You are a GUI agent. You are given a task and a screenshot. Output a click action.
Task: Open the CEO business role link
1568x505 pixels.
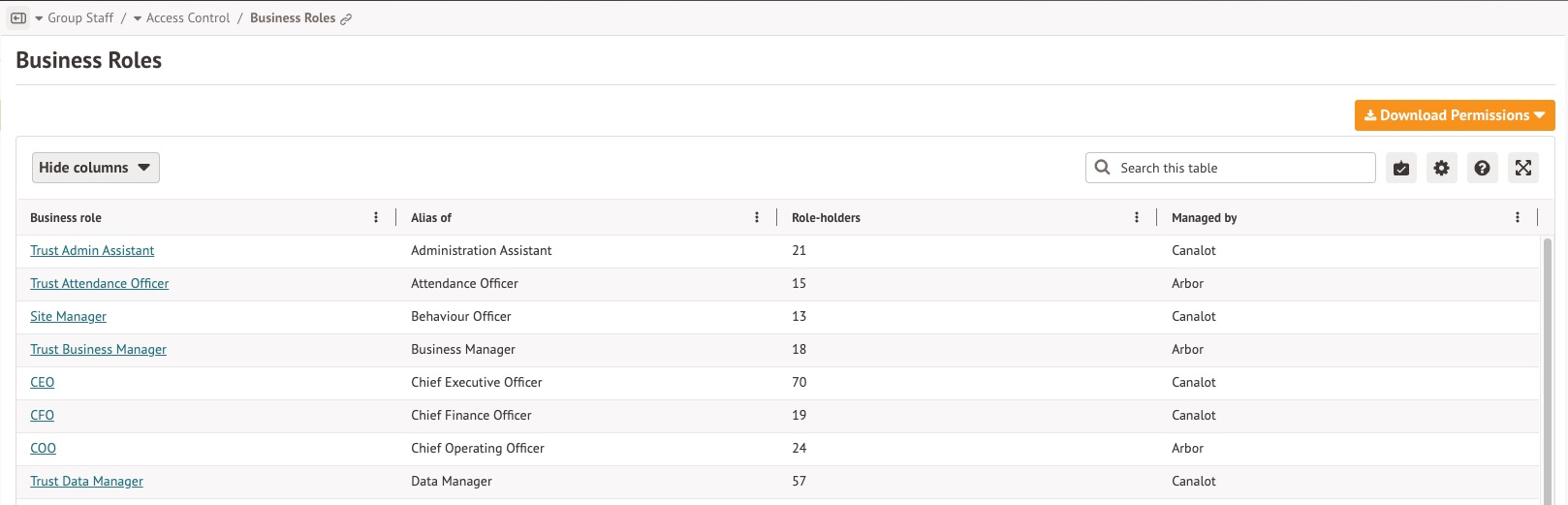(43, 383)
